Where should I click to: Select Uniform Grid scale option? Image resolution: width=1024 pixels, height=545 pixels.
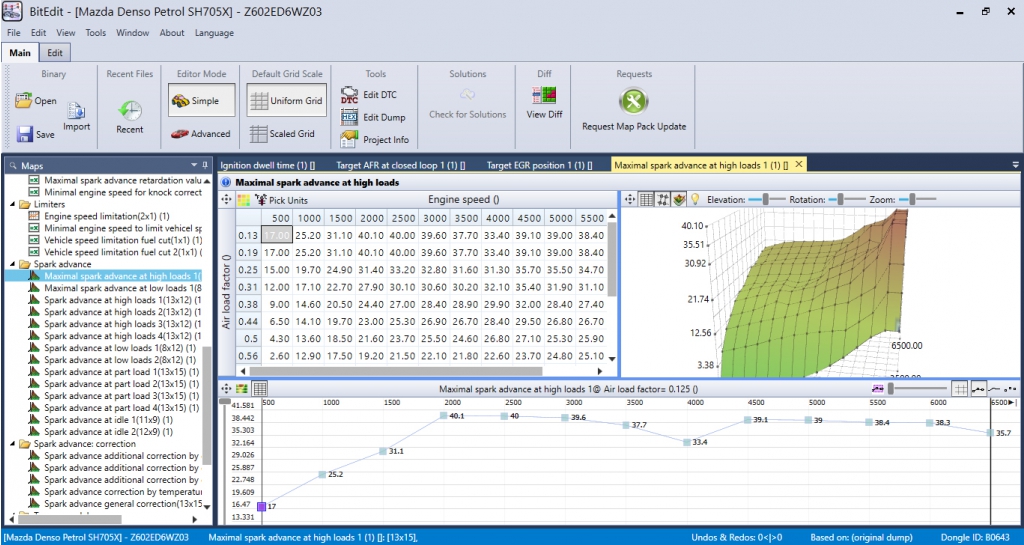(x=287, y=101)
